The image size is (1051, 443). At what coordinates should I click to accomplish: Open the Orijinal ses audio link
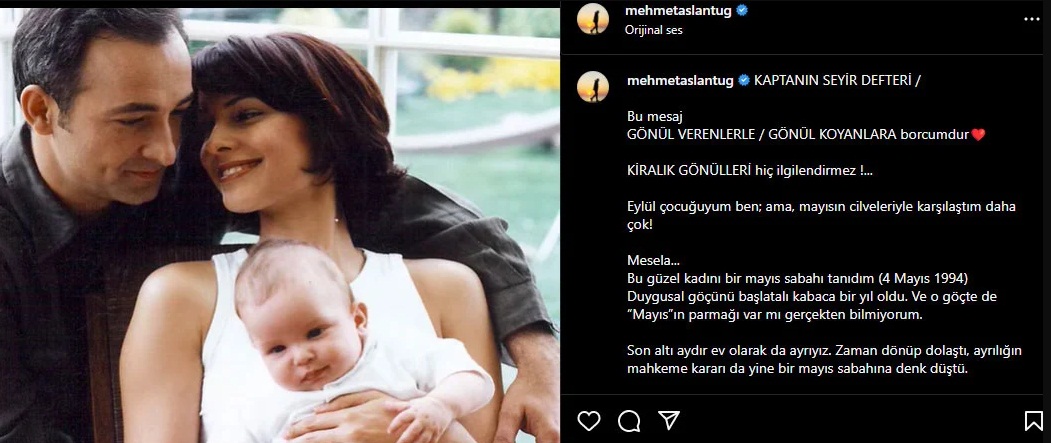(x=654, y=30)
